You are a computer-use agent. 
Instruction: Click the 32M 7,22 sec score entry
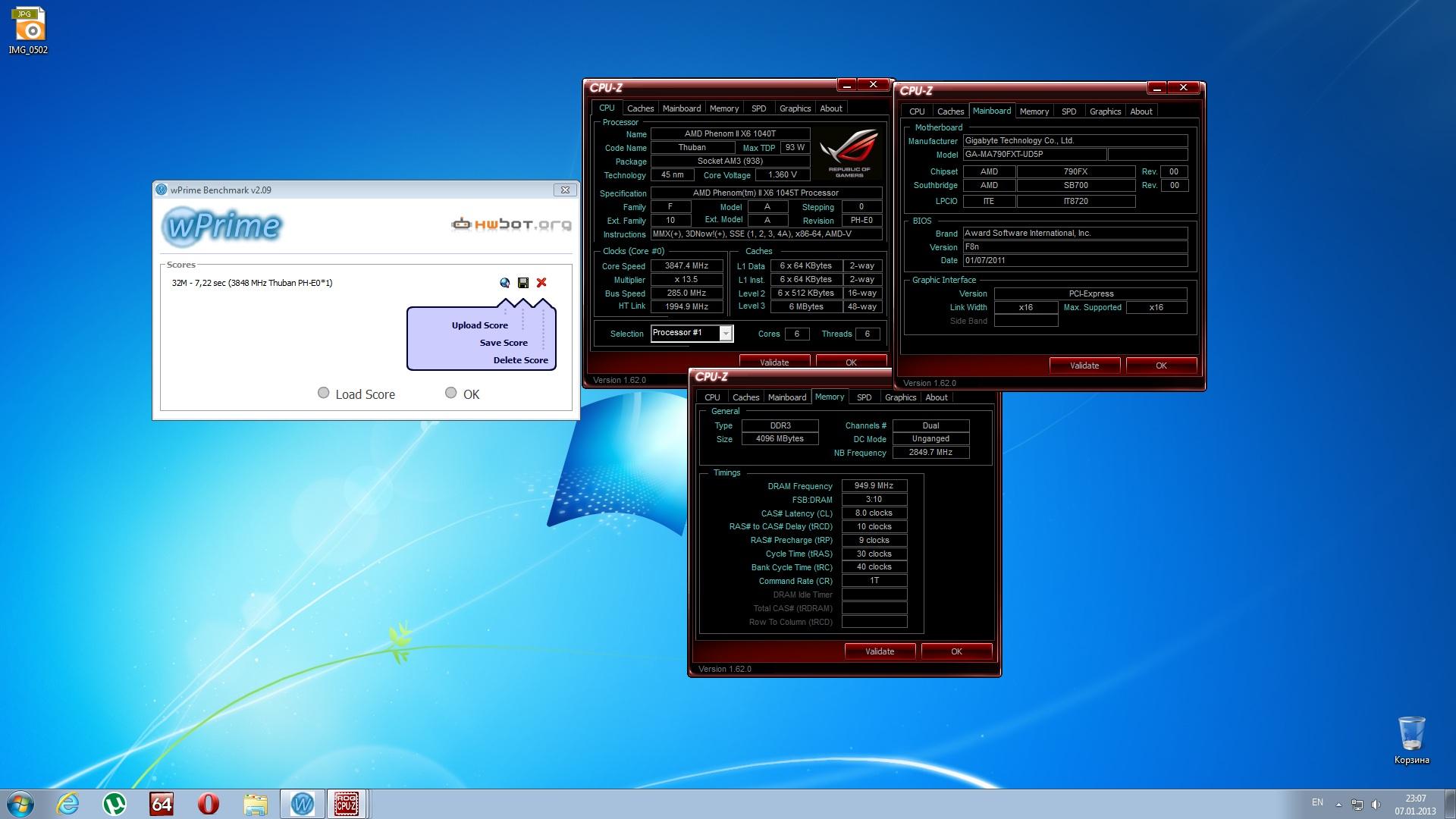pyautogui.click(x=252, y=283)
